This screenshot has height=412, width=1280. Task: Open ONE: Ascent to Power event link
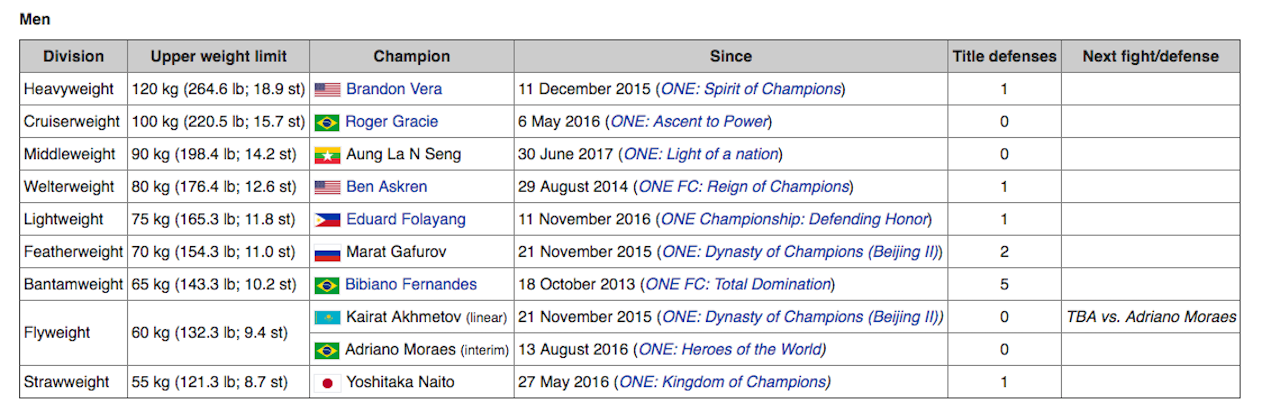(x=689, y=122)
